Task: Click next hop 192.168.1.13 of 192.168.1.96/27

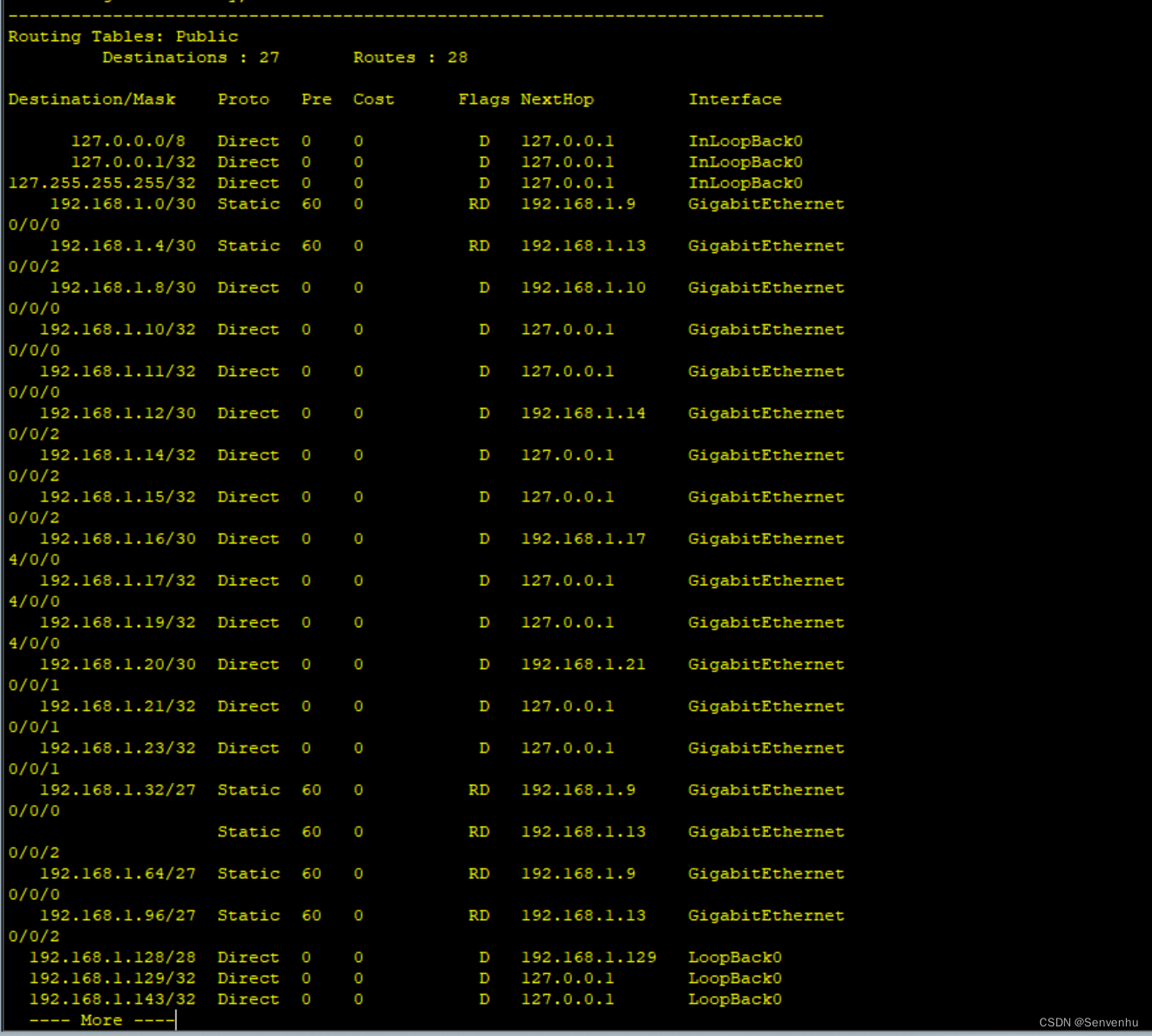Action: 583,916
